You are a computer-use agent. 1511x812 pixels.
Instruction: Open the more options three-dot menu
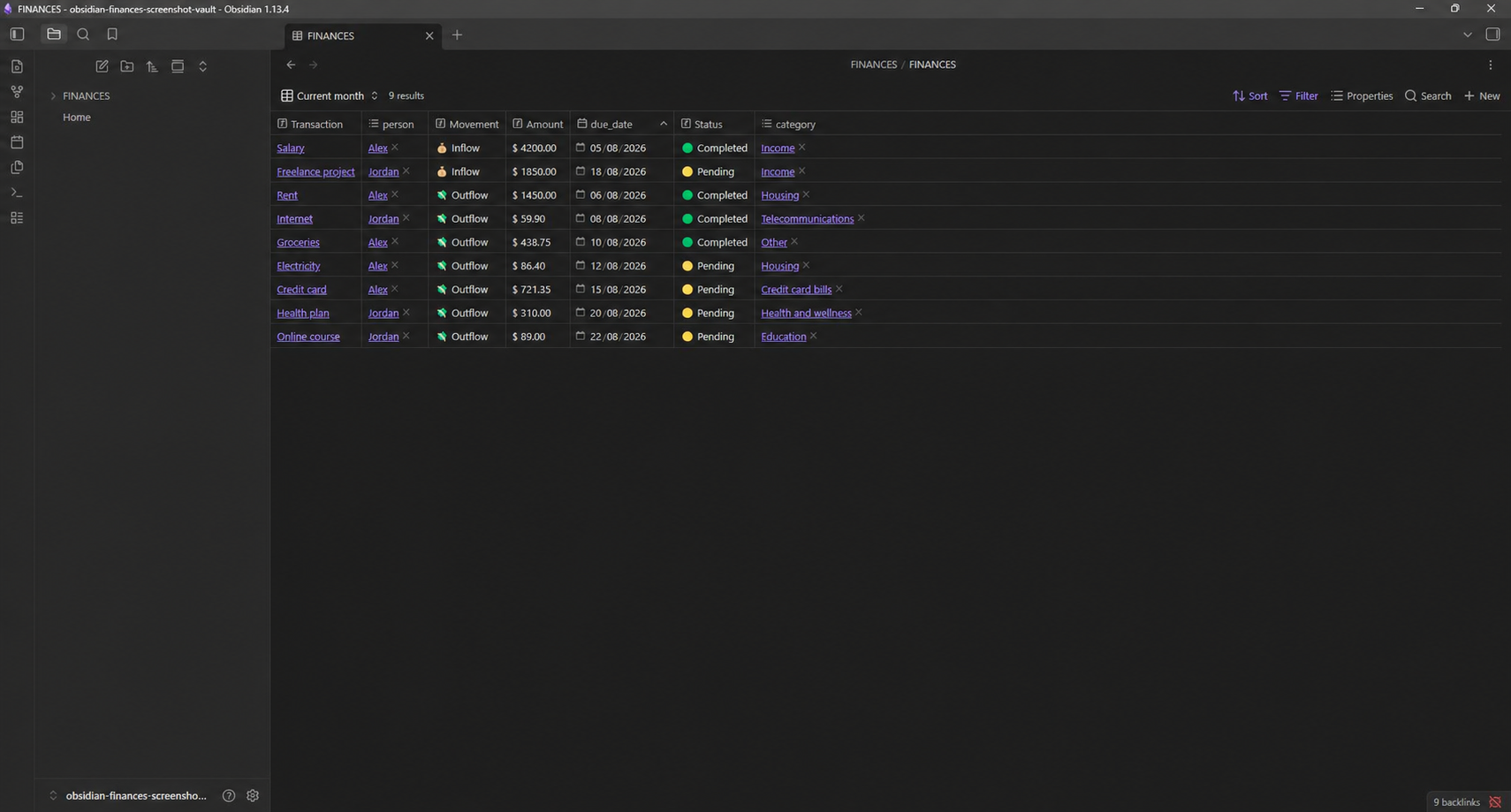1490,65
